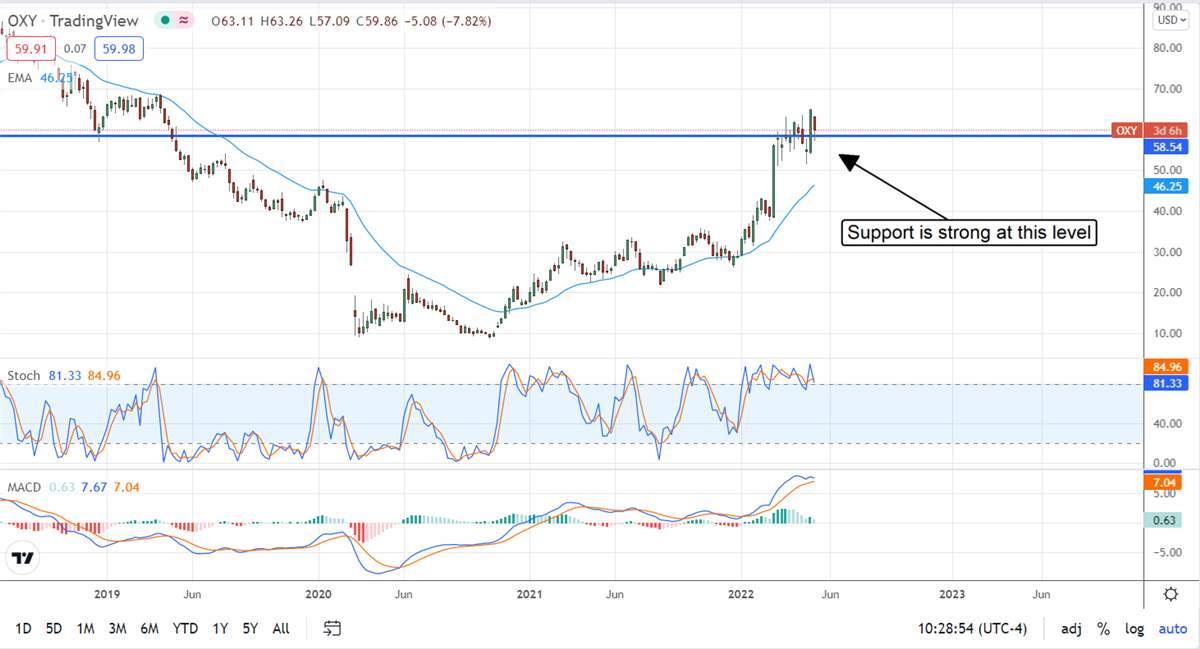The height and width of the screenshot is (649, 1200).
Task: Click the blue 59.98 buy price button
Action: point(119,47)
